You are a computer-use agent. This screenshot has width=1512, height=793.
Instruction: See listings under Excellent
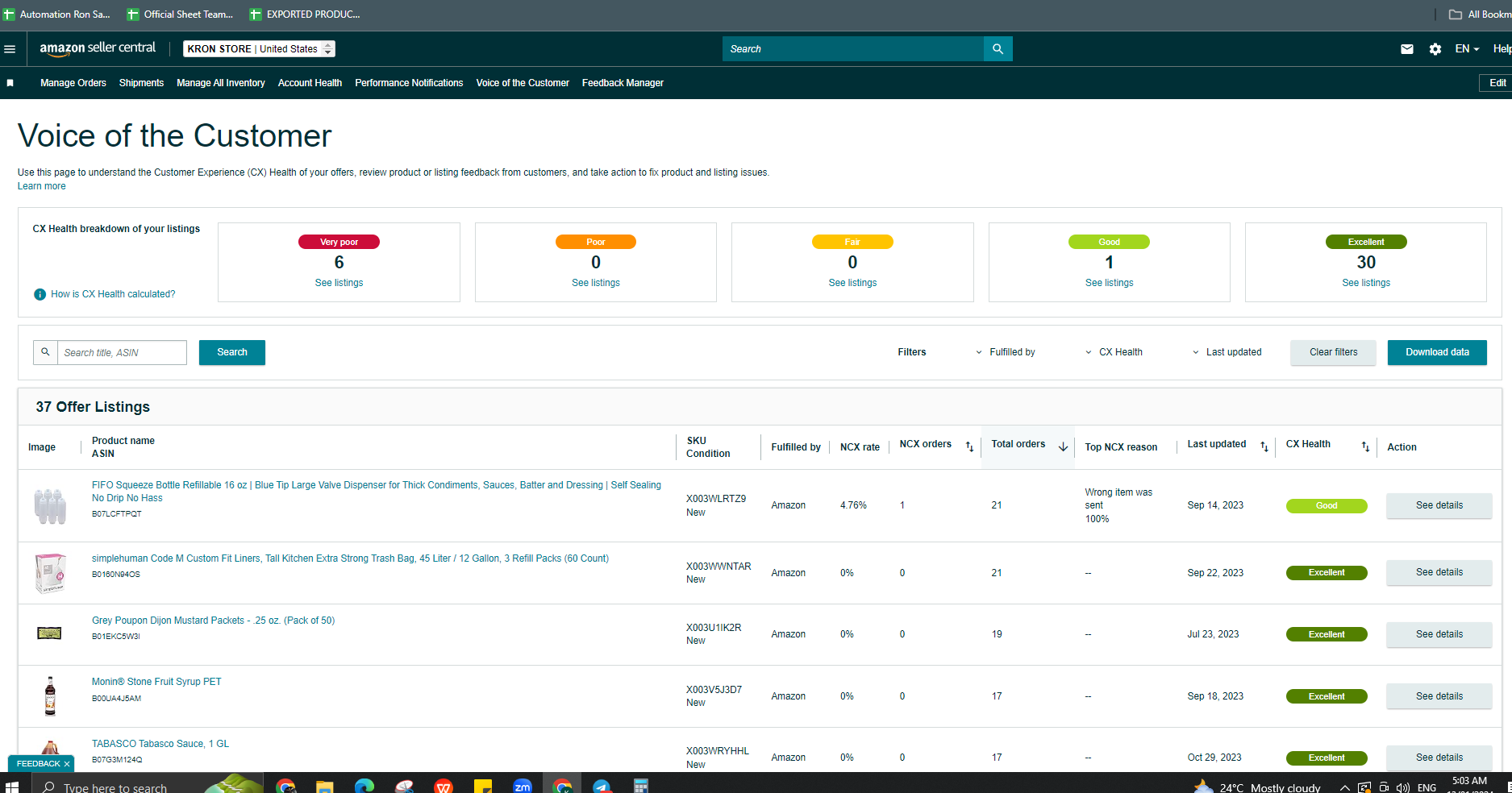coord(1366,283)
